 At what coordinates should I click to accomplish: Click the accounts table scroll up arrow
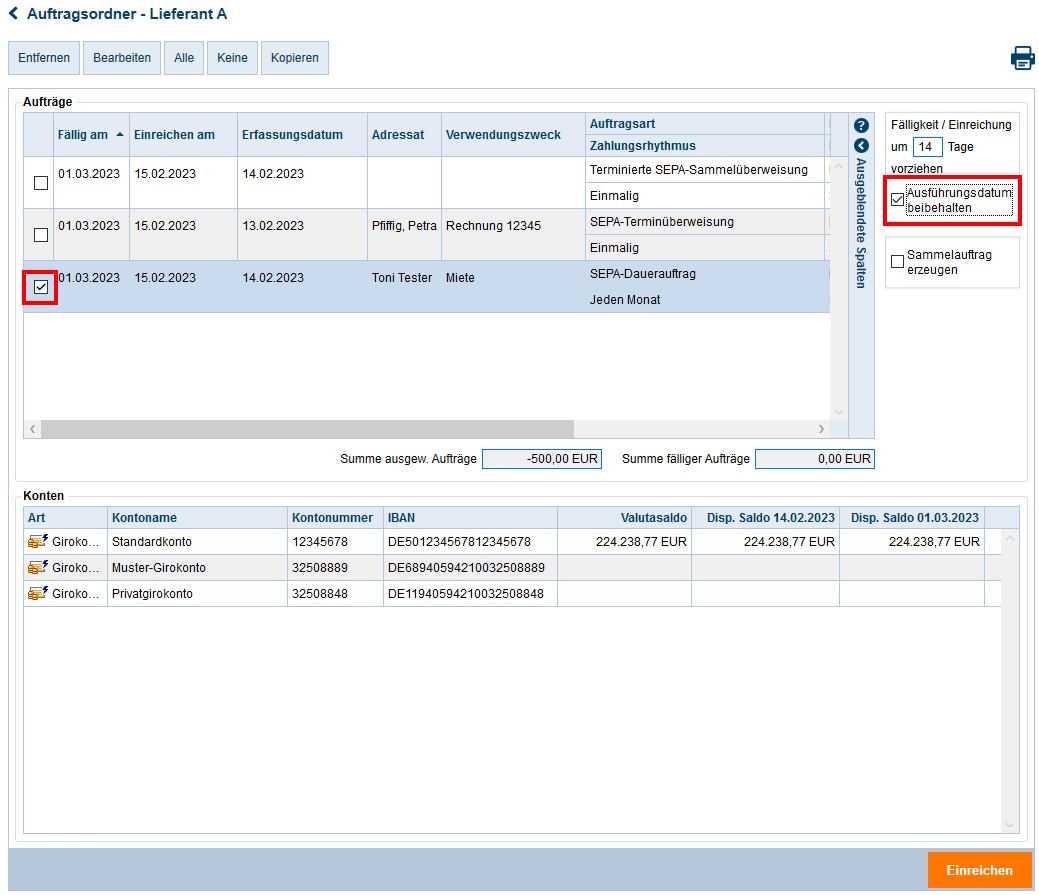click(x=1010, y=539)
